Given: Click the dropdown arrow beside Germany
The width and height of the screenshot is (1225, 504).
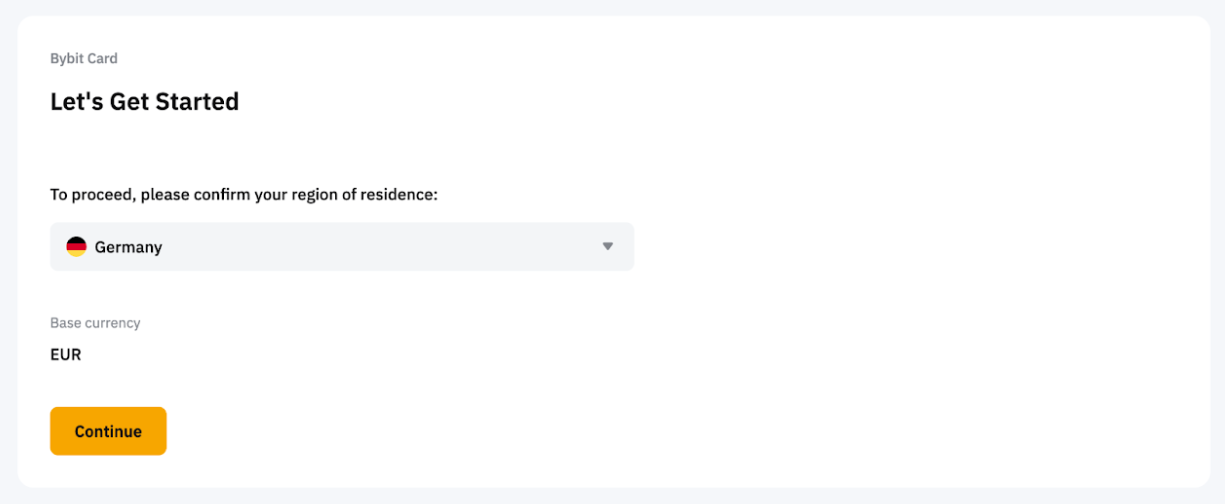Looking at the screenshot, I should pyautogui.click(x=607, y=247).
